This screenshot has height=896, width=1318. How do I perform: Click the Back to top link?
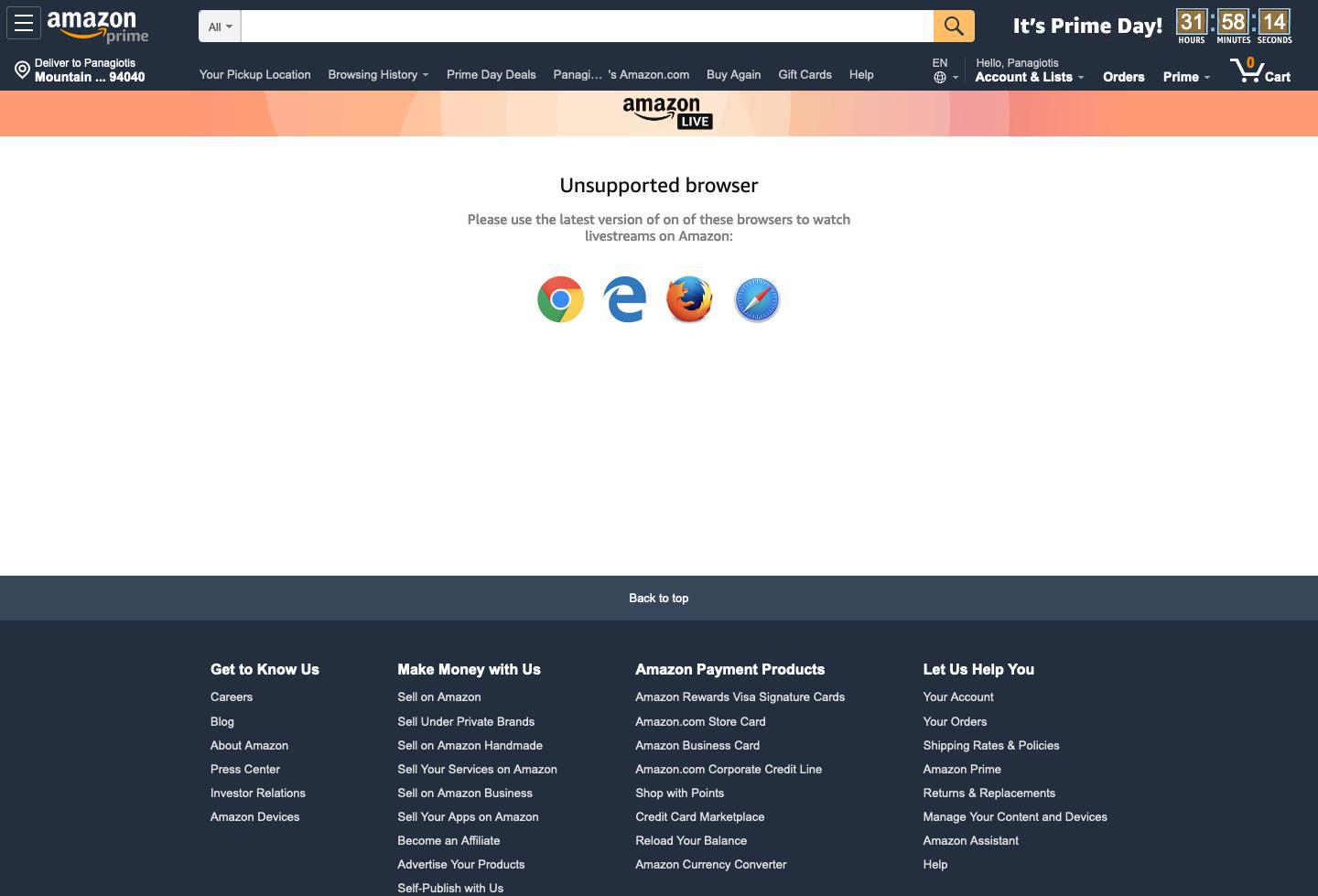coord(658,598)
